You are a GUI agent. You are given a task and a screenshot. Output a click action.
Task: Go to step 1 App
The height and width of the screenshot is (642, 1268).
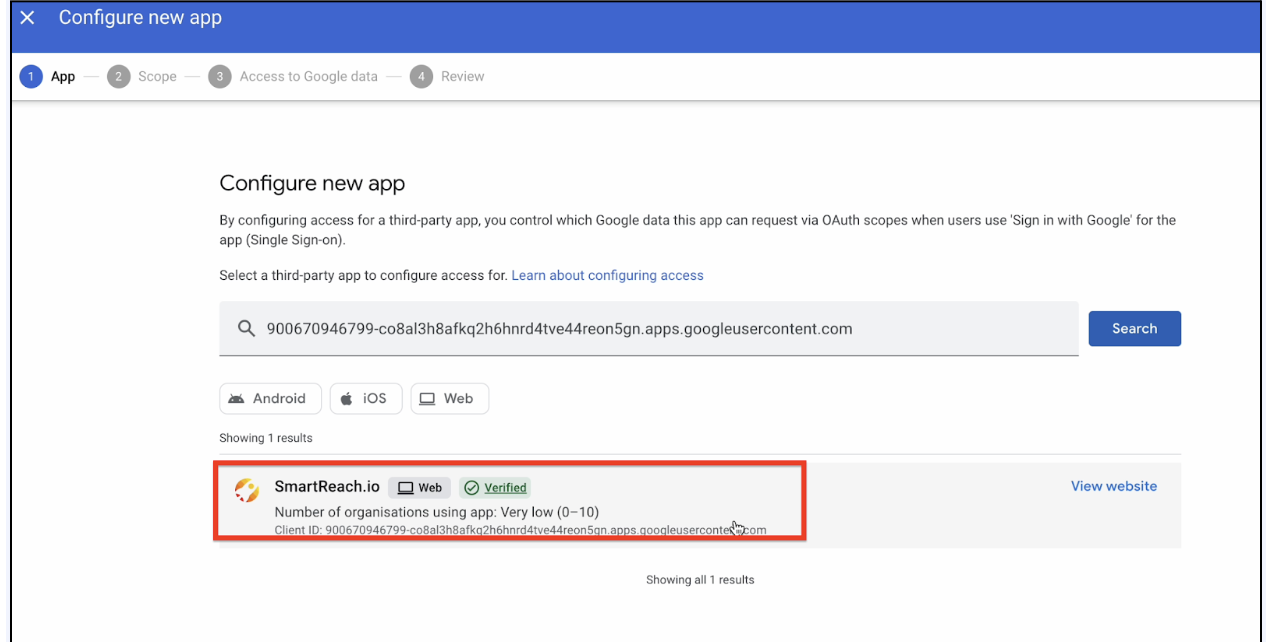(48, 77)
